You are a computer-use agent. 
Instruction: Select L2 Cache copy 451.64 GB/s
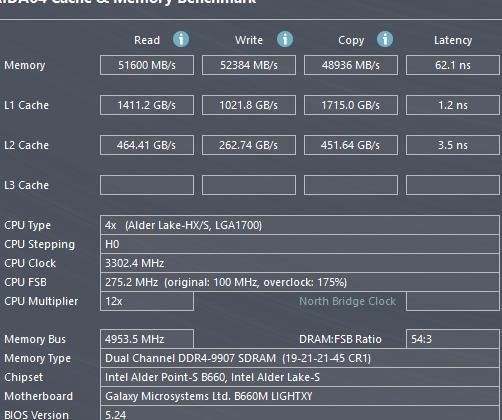351,145
